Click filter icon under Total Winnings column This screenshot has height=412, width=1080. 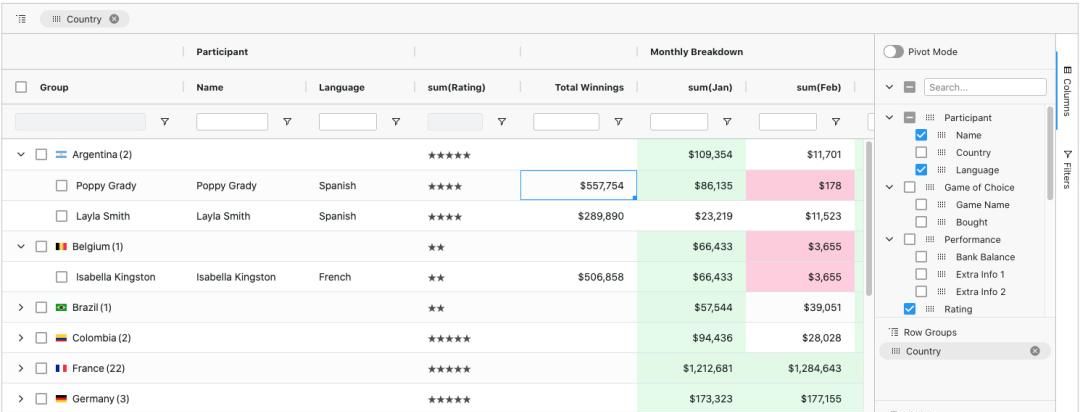tap(618, 122)
